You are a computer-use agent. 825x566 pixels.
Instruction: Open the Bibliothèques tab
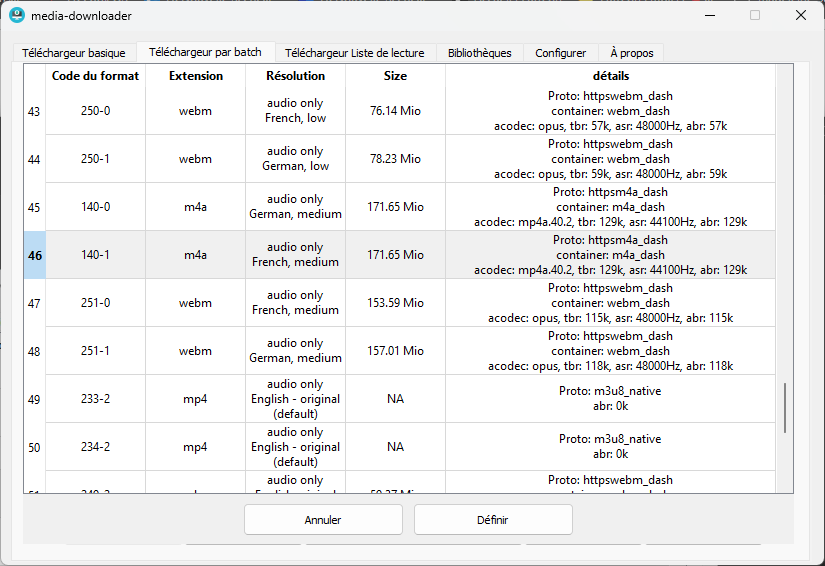tap(479, 53)
